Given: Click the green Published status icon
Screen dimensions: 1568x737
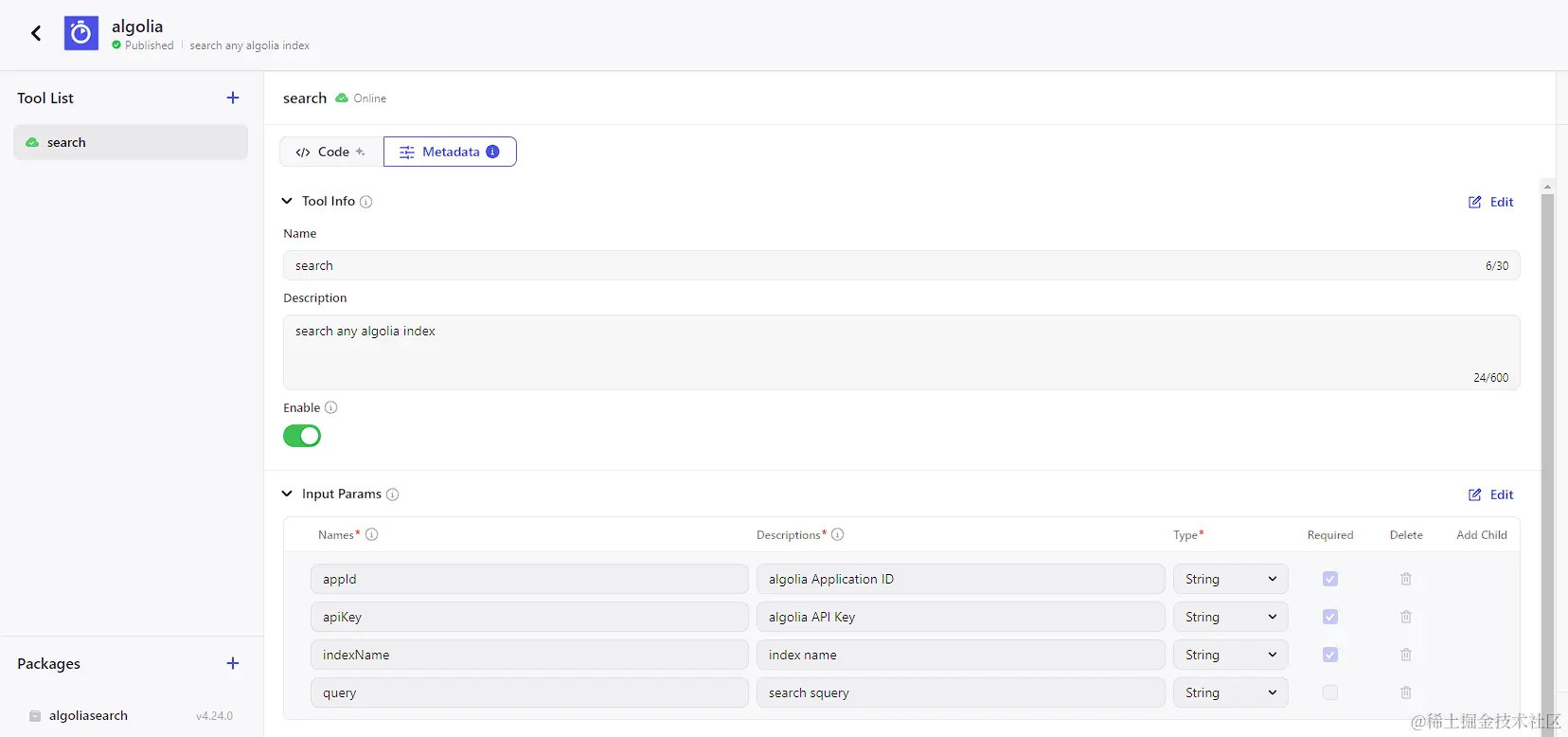Looking at the screenshot, I should pos(116,45).
